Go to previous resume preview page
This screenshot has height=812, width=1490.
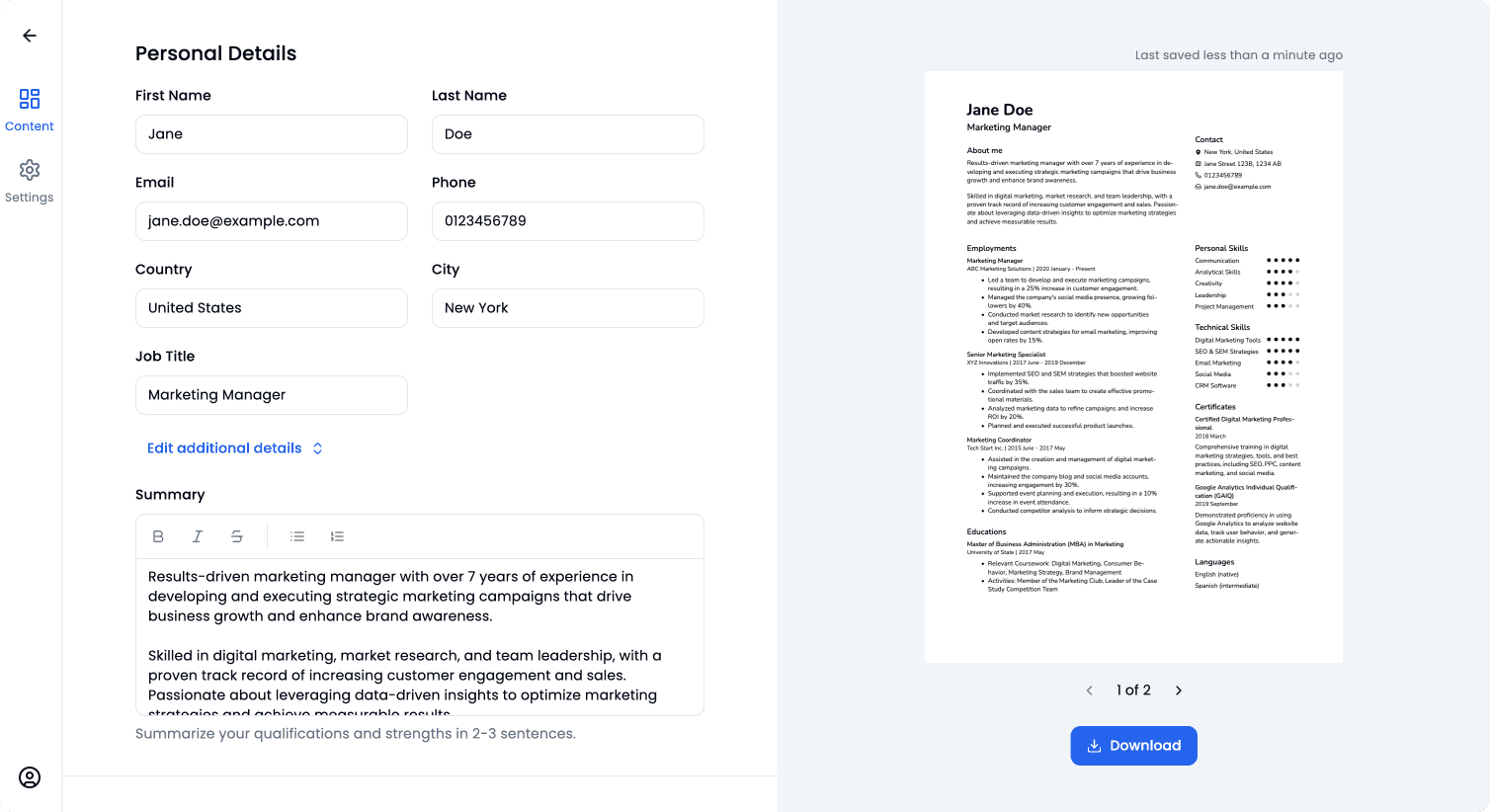pos(1090,690)
